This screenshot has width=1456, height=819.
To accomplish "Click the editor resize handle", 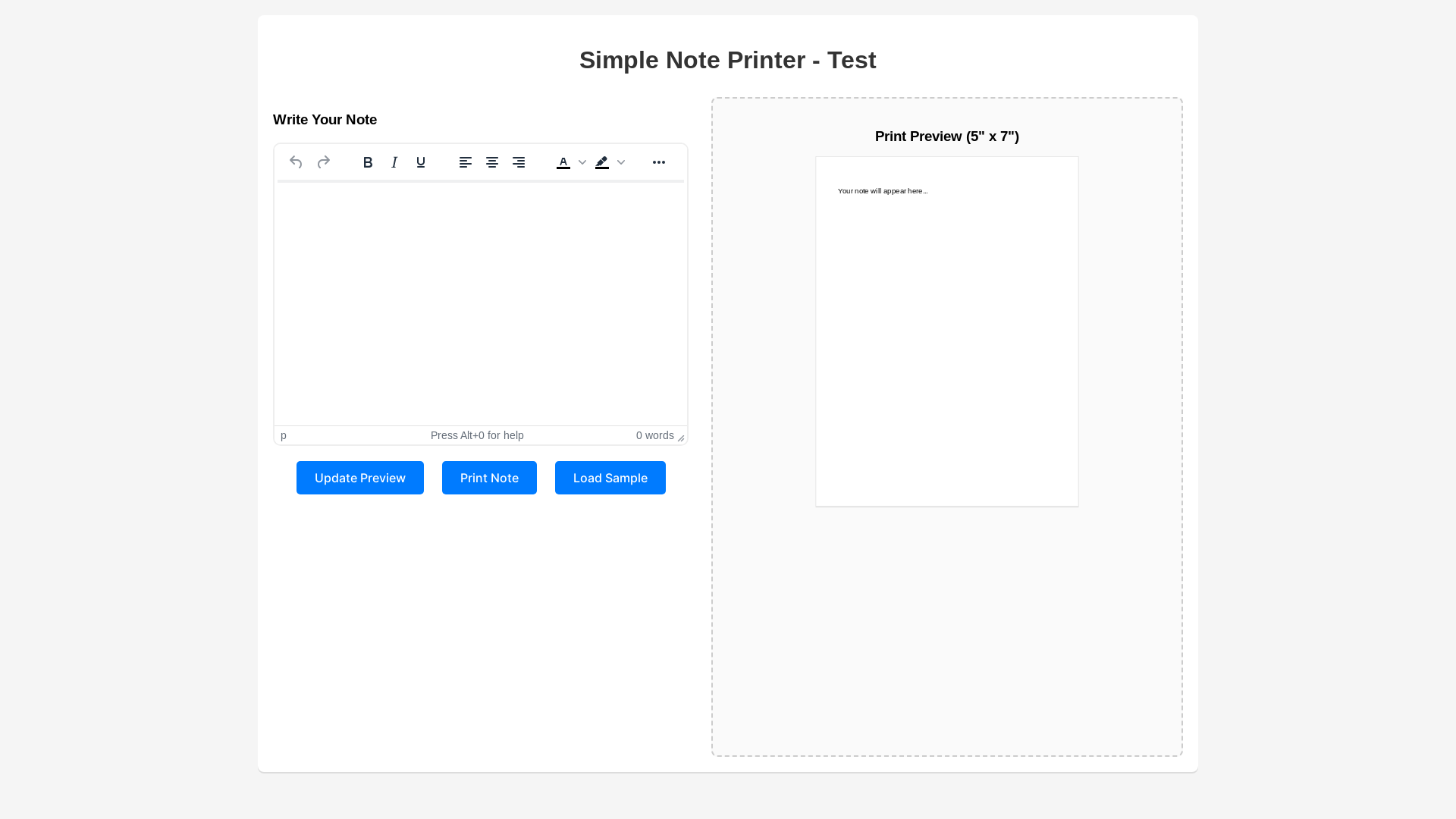I will click(681, 438).
